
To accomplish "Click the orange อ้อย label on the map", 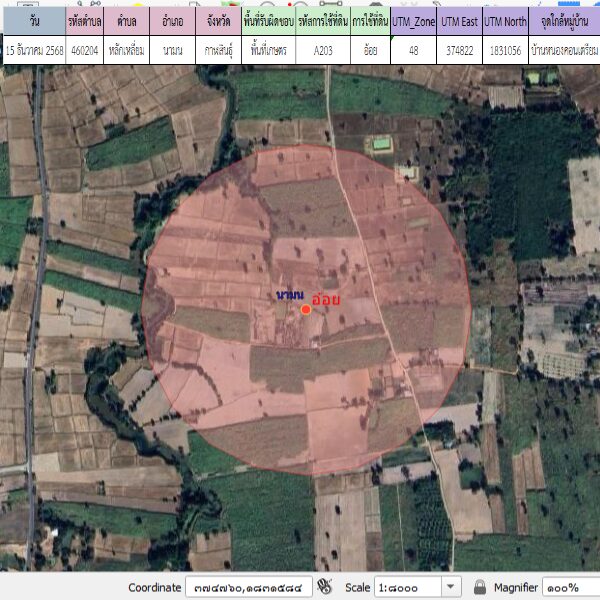I will 327,299.
